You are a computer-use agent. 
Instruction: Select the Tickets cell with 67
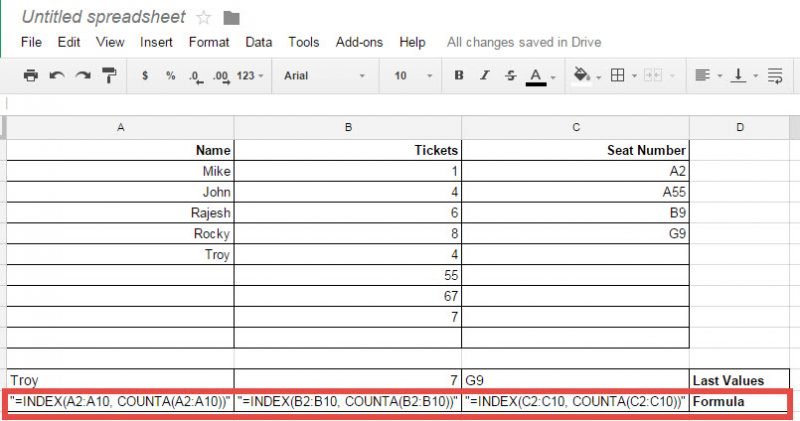(348, 296)
